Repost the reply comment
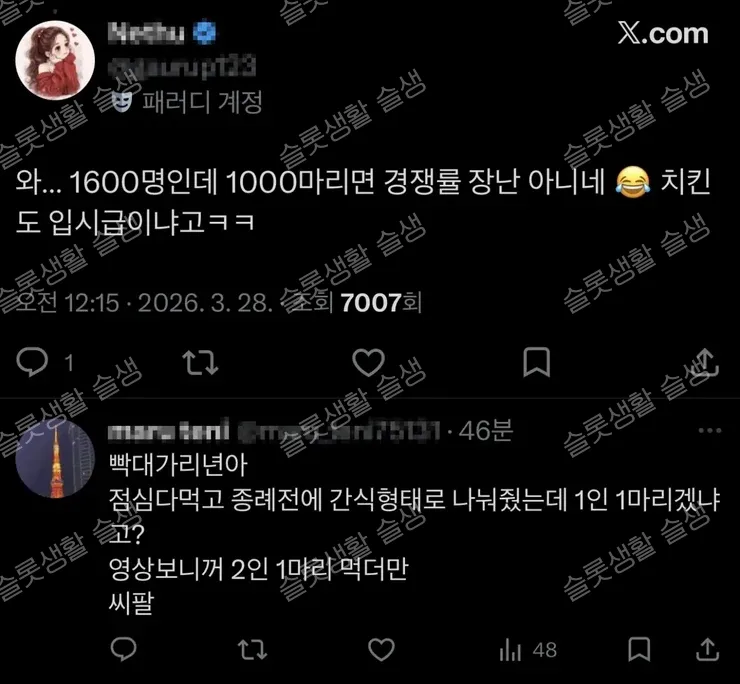This screenshot has height=684, width=740. 252,649
